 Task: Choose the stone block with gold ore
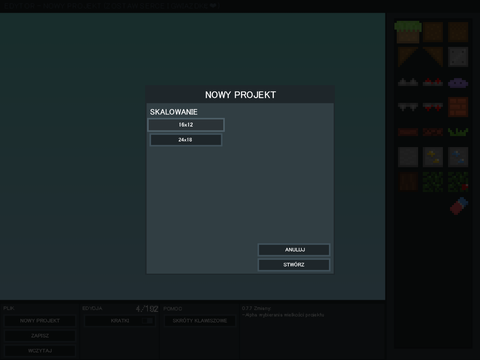(x=433, y=157)
